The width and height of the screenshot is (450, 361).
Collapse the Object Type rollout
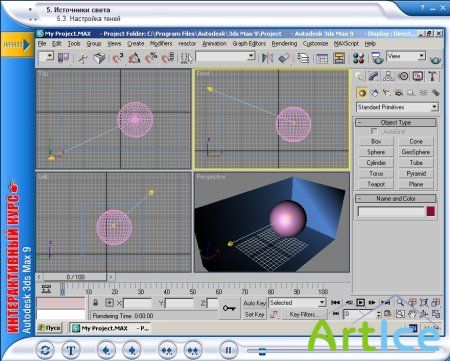pyautogui.click(x=396, y=122)
